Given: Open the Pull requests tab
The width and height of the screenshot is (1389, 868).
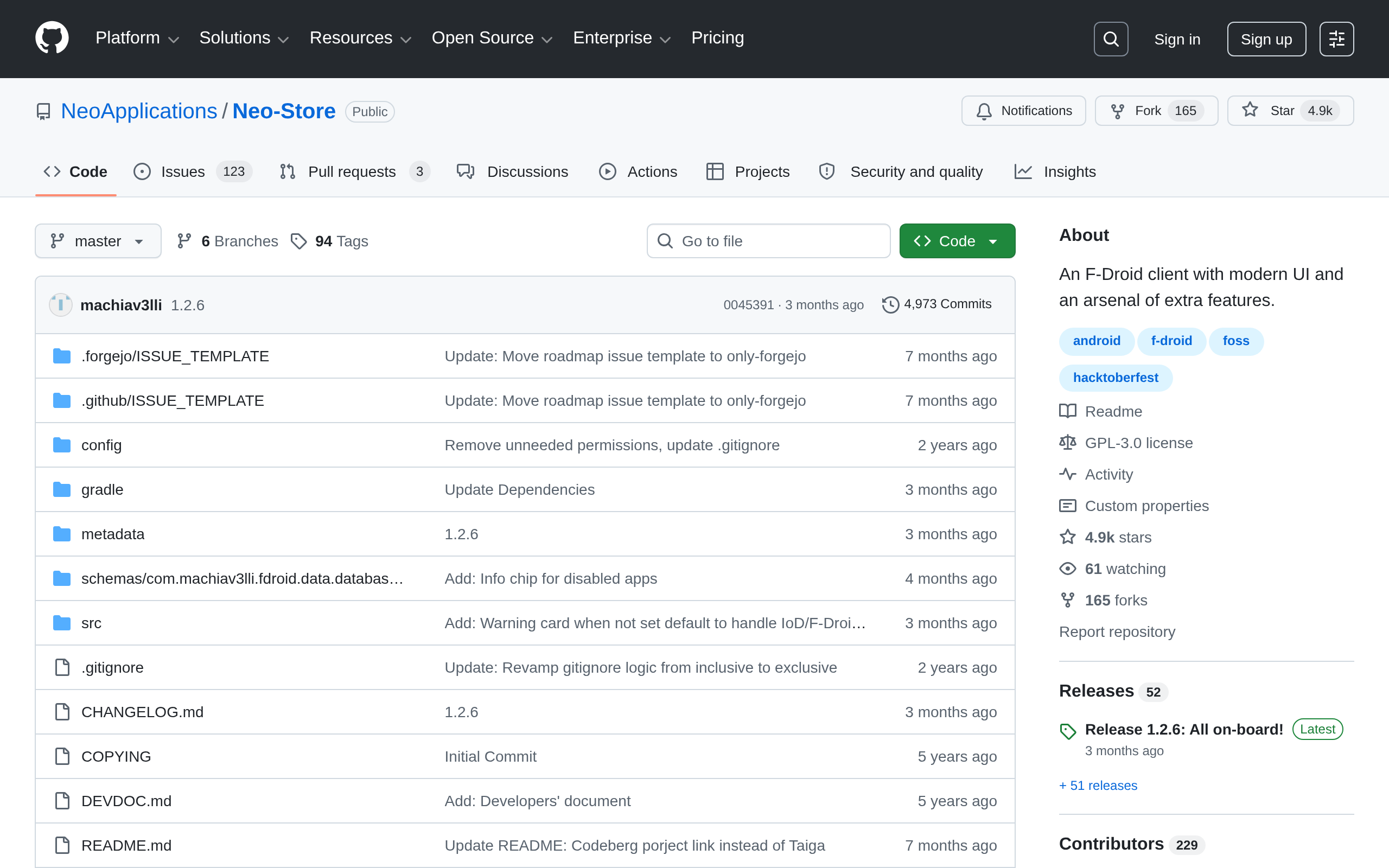Looking at the screenshot, I should (355, 171).
